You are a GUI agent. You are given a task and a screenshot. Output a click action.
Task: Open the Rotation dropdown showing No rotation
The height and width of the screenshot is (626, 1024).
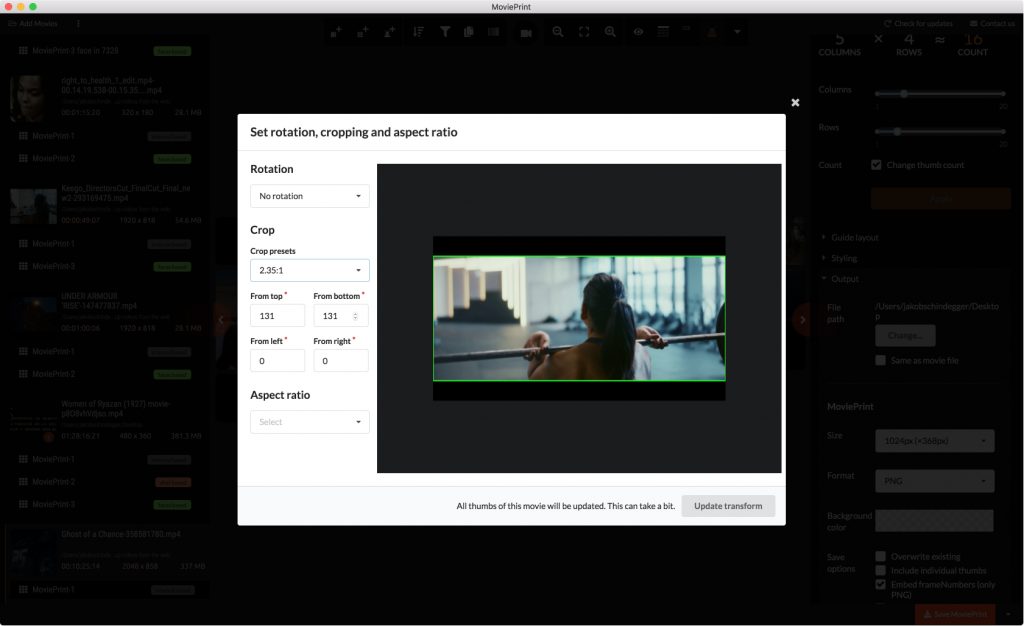[x=310, y=196]
